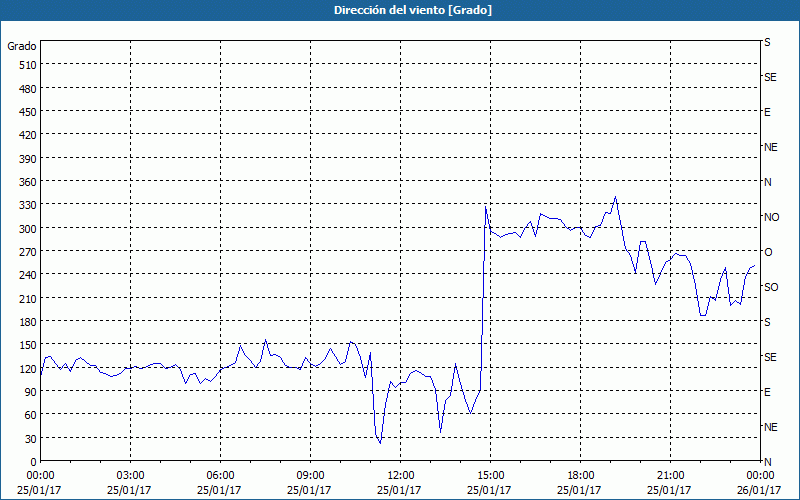Click the y-axis value 0
The width and height of the screenshot is (800, 500).
34,462
